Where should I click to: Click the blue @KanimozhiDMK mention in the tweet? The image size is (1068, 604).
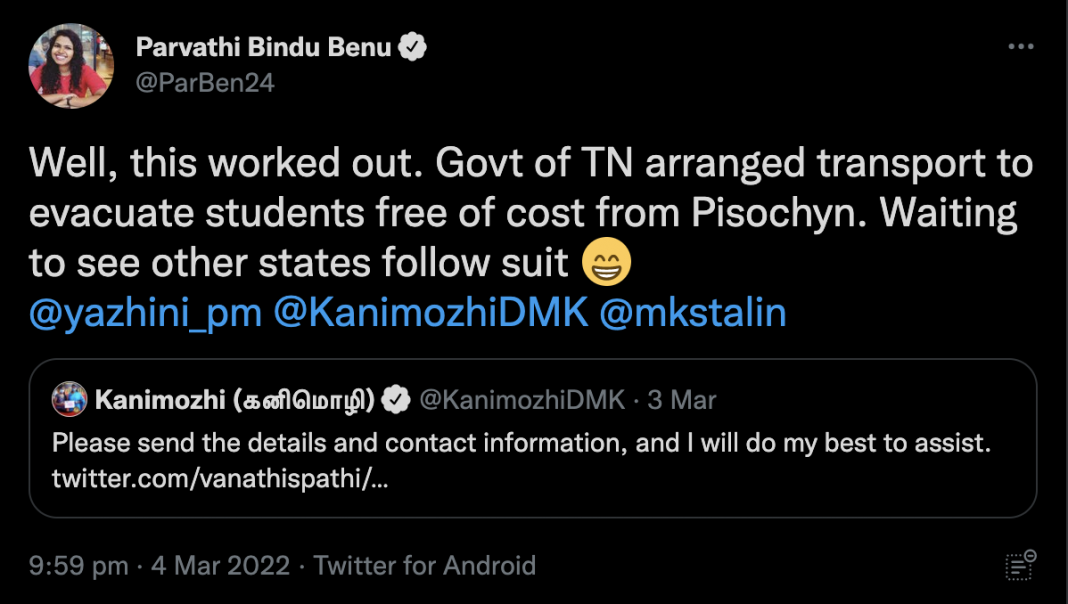coord(430,313)
